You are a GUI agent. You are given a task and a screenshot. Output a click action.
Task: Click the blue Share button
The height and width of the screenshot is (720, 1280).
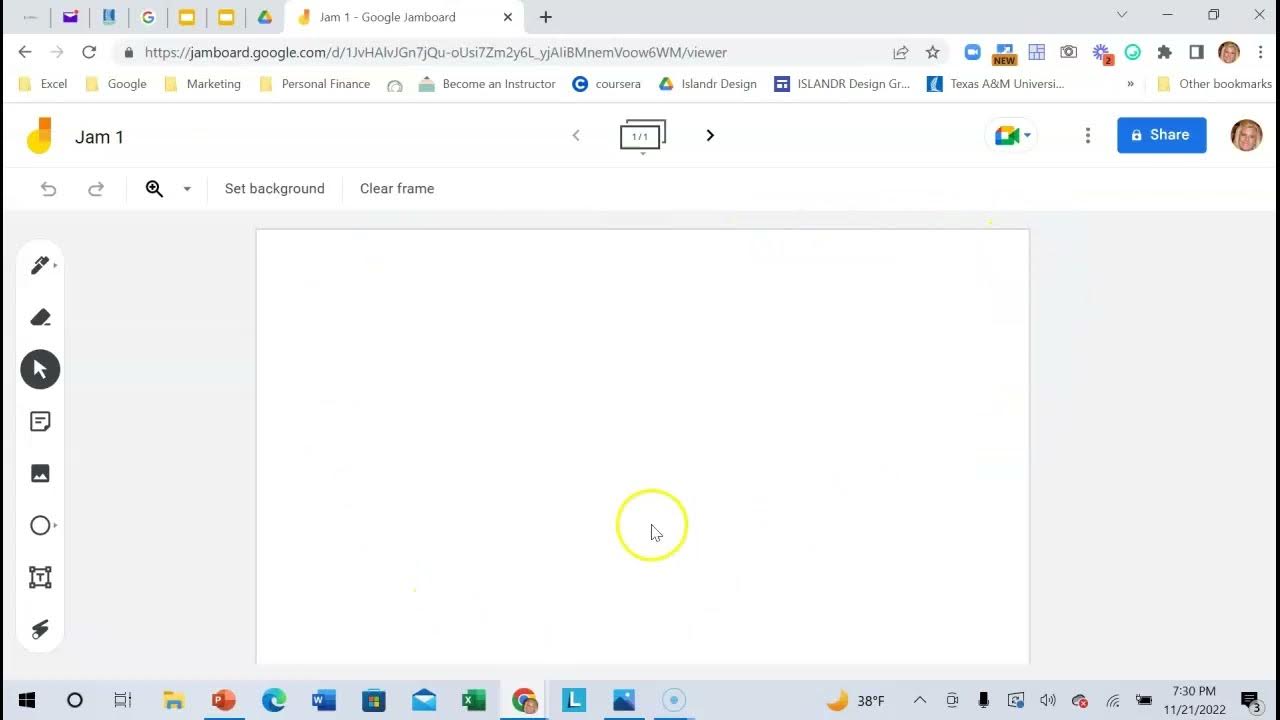point(1161,135)
